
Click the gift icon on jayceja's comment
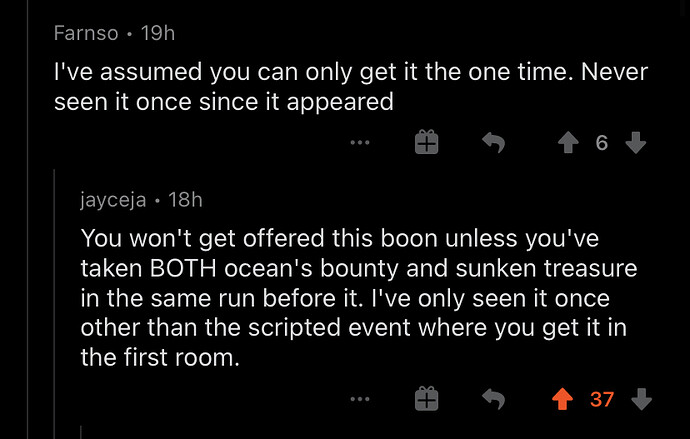pos(426,400)
